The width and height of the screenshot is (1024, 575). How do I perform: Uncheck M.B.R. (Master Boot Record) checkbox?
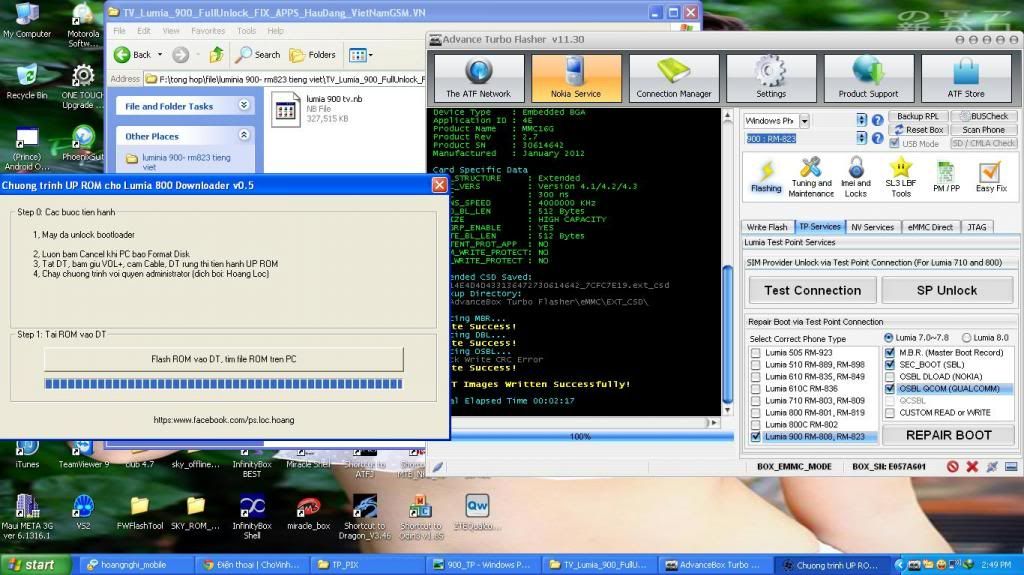tap(889, 353)
